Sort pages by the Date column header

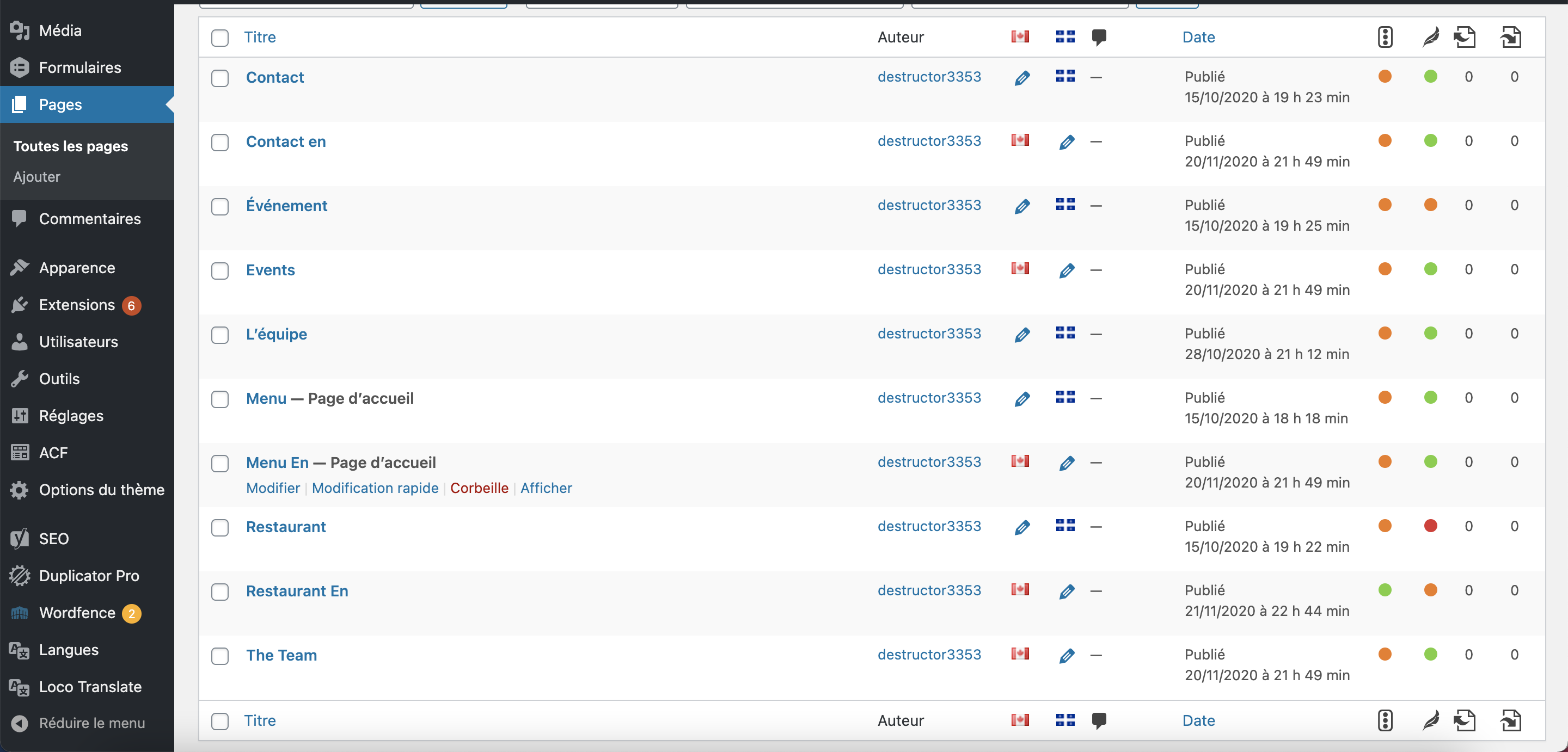(x=1198, y=37)
